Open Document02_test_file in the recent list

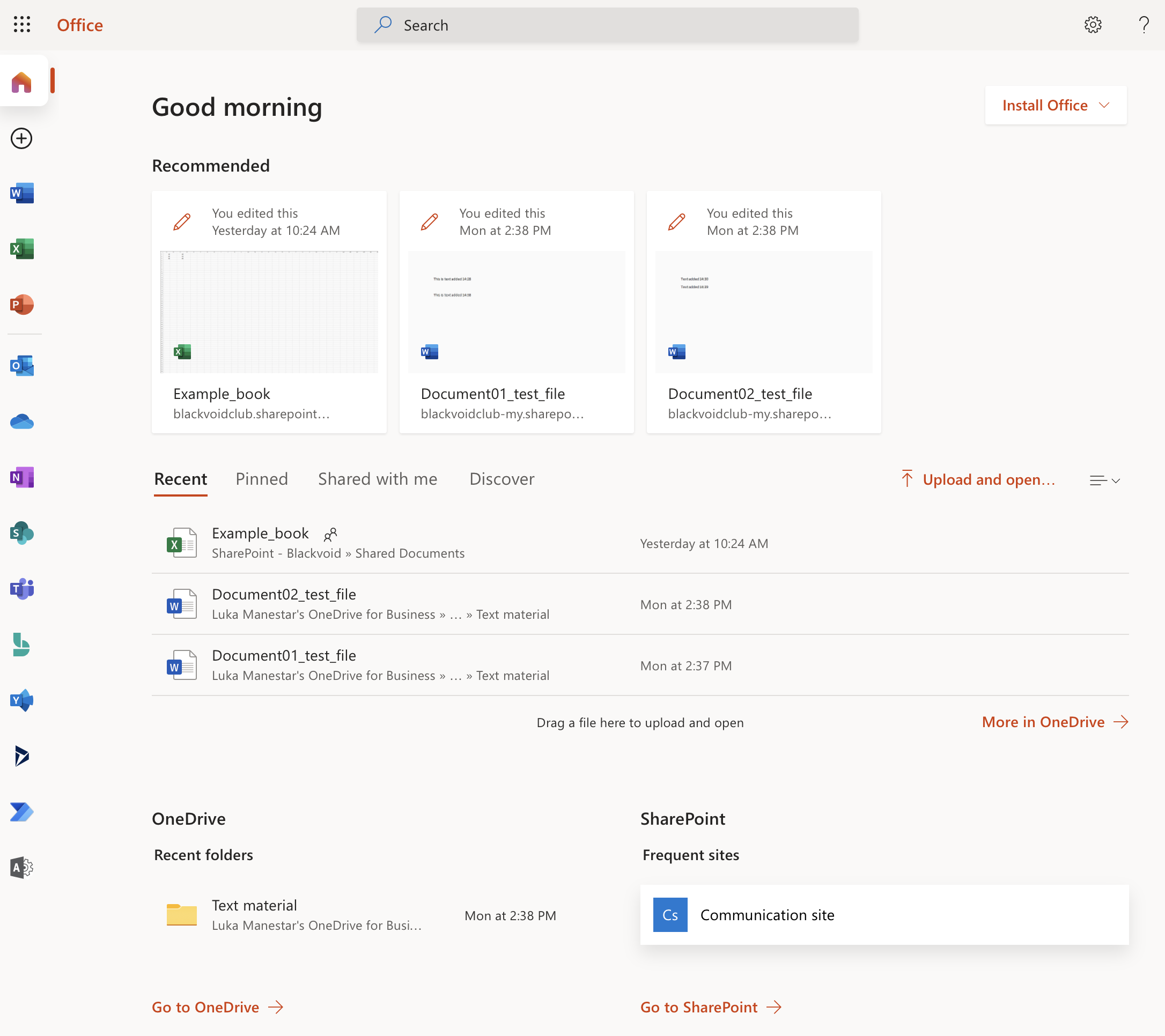[640, 604]
